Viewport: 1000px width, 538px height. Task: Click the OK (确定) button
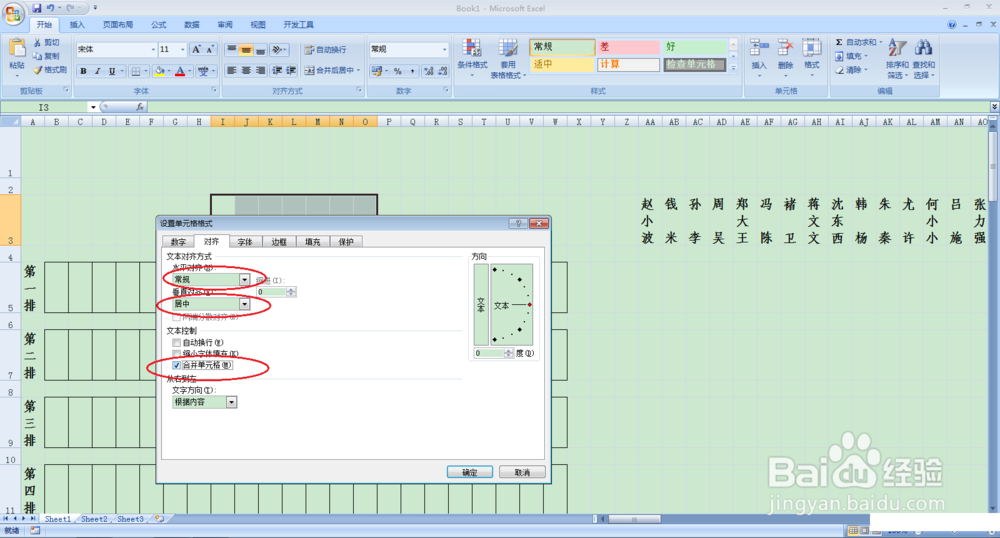pos(469,472)
